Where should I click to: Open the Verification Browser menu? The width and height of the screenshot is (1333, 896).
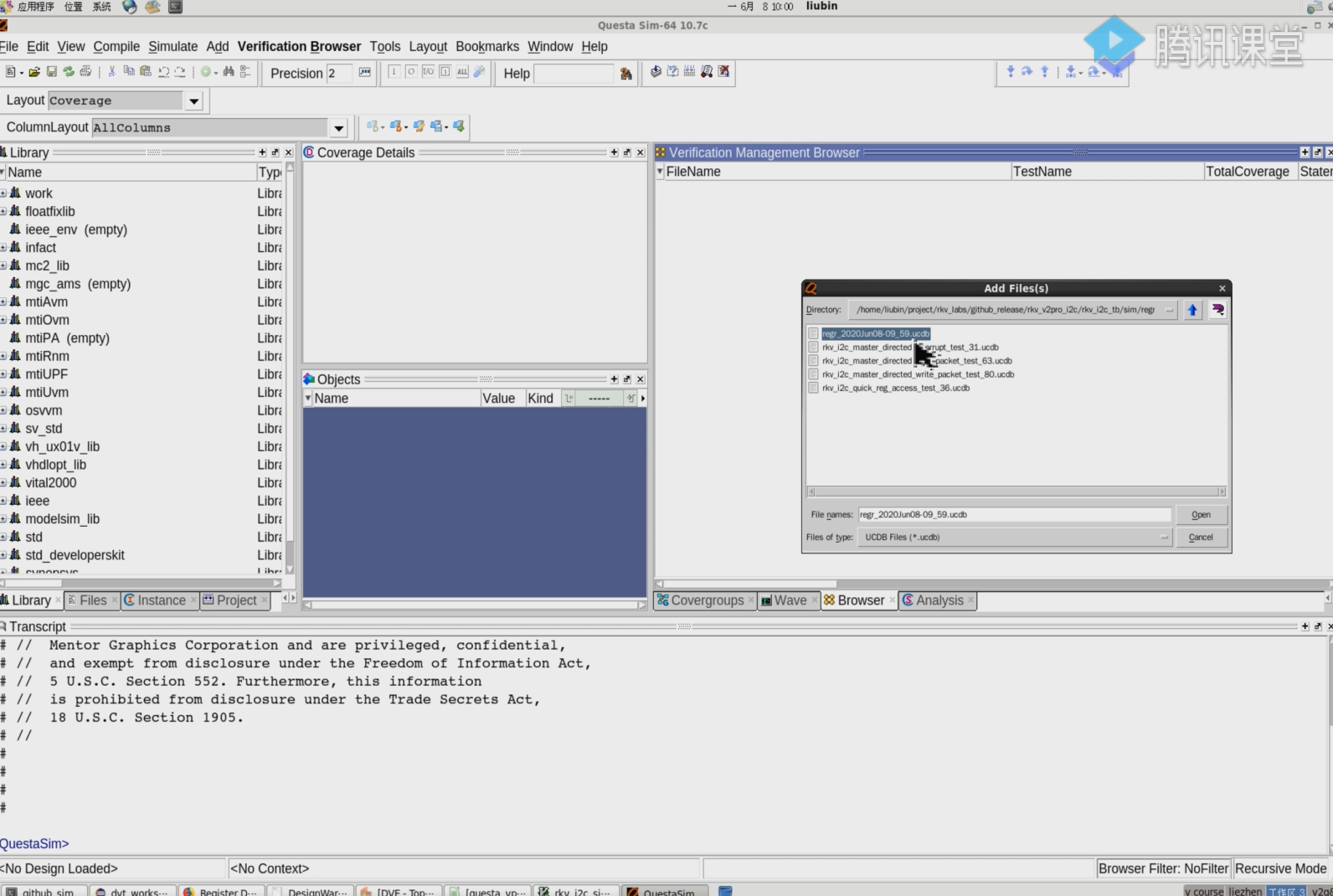(x=299, y=47)
